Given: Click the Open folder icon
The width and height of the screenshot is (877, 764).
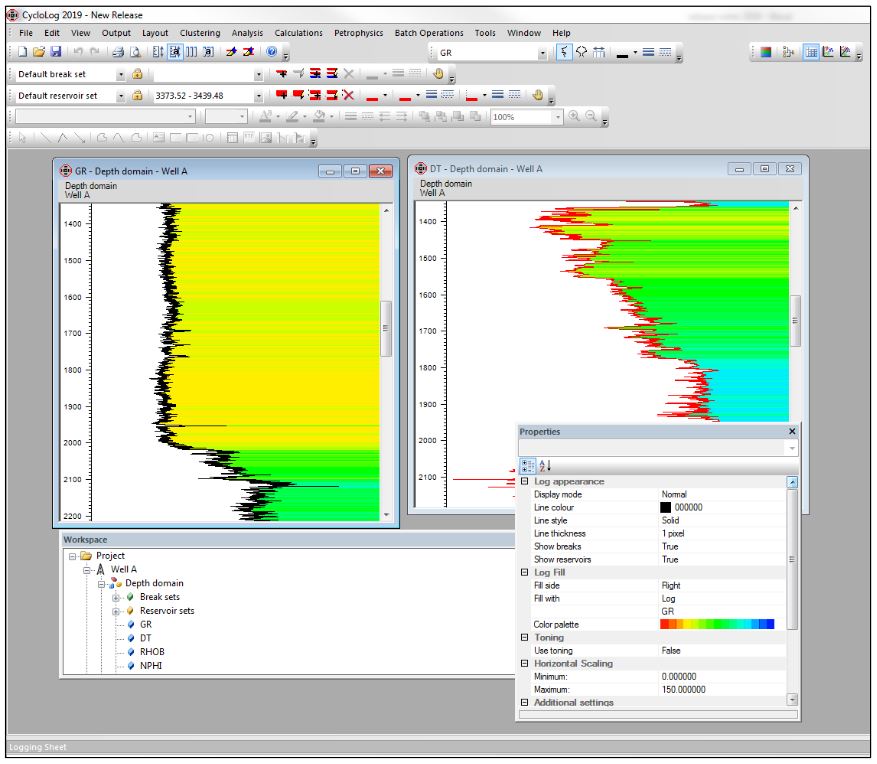Looking at the screenshot, I should click(x=39, y=52).
